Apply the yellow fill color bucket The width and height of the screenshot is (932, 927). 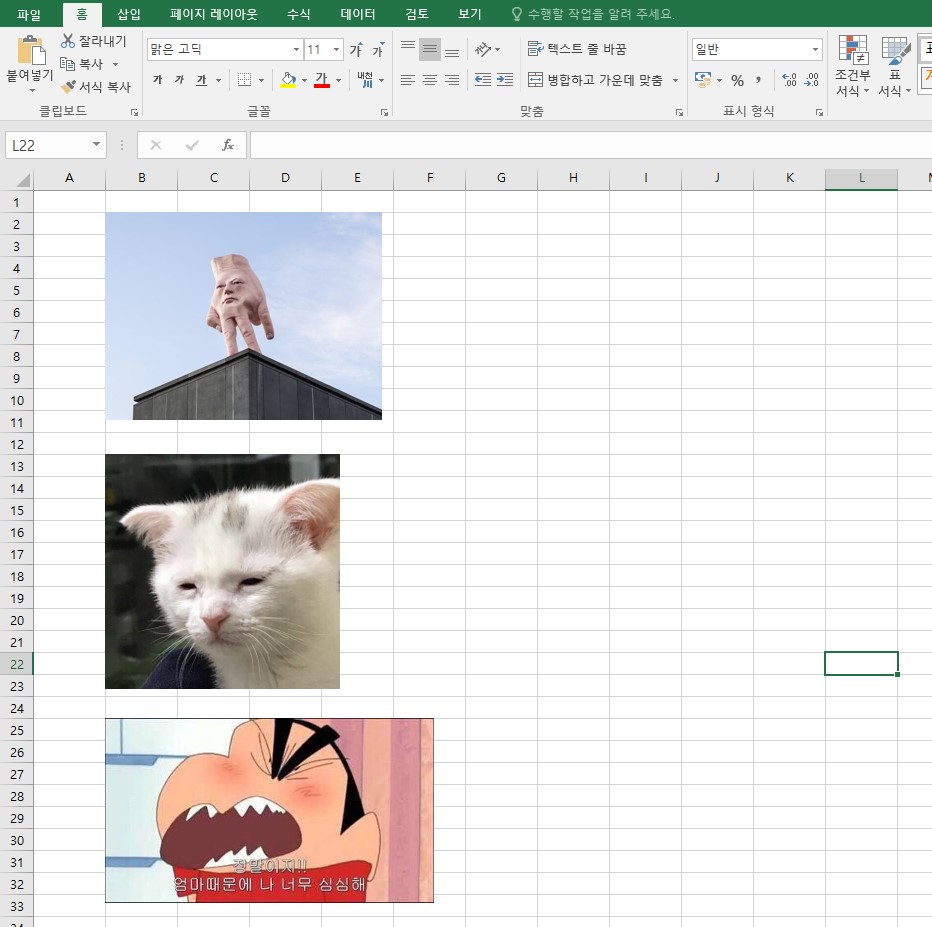pos(288,80)
